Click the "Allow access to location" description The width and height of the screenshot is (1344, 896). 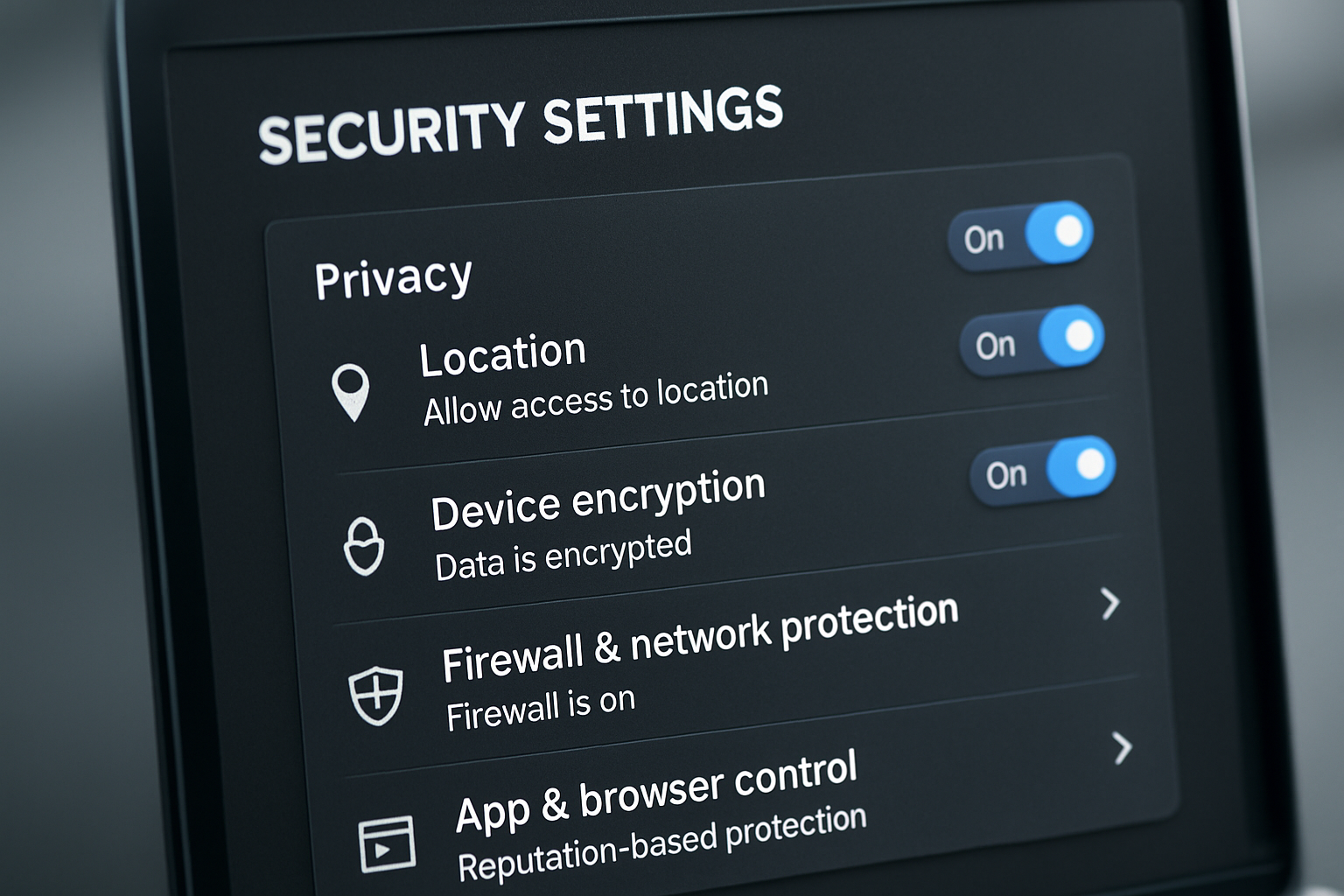595,398
